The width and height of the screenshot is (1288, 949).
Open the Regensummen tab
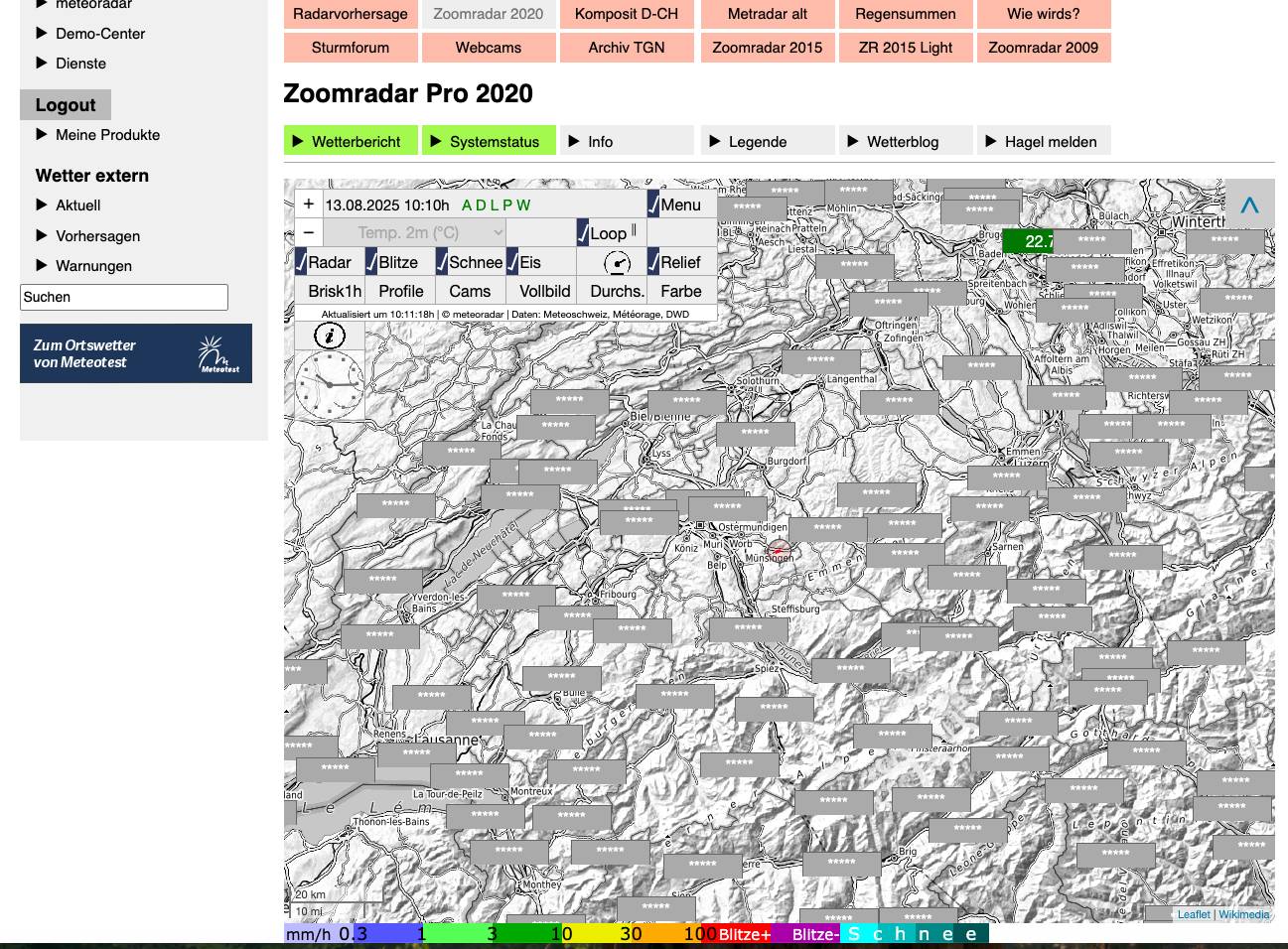tap(906, 14)
